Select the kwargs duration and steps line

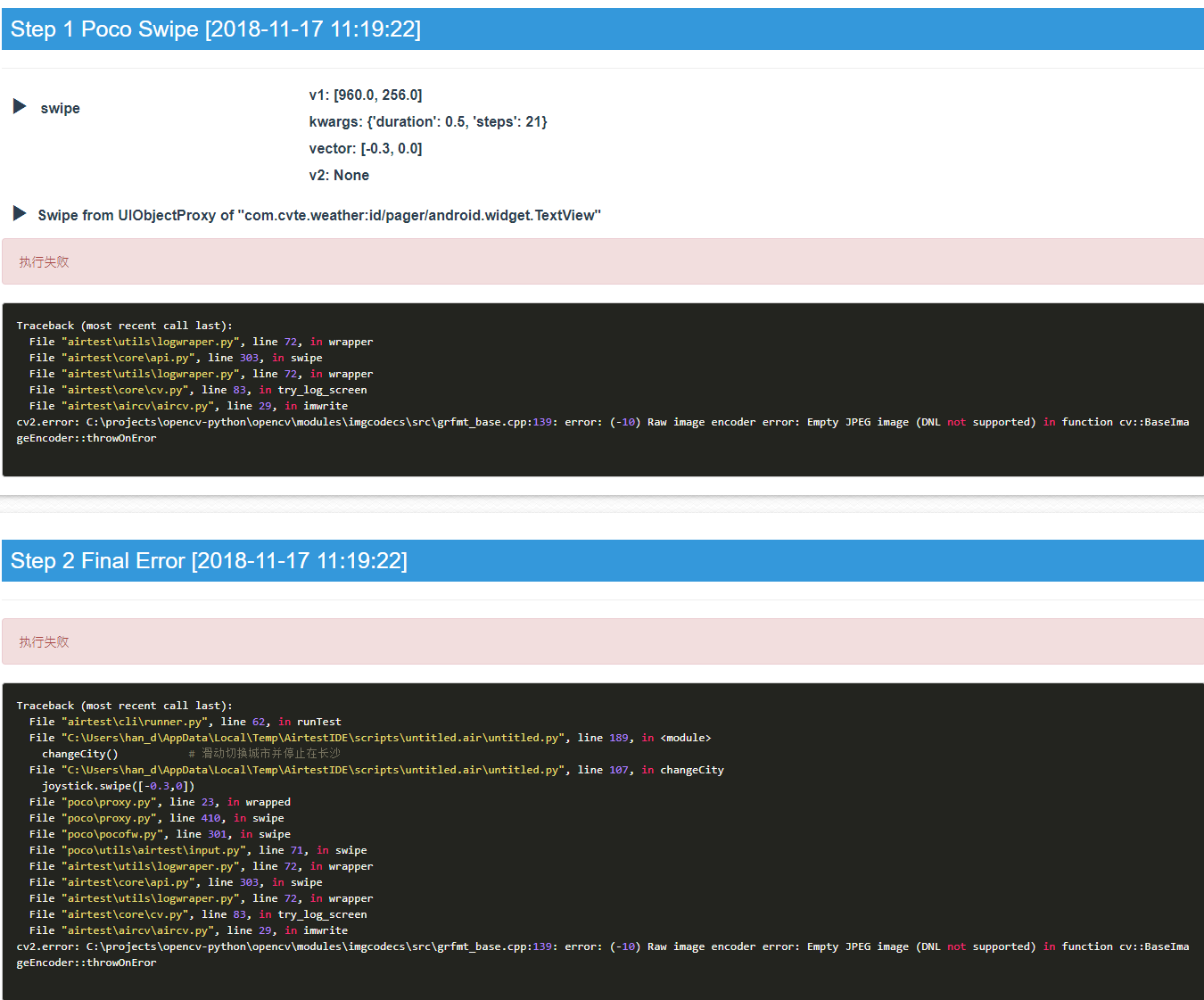428,121
